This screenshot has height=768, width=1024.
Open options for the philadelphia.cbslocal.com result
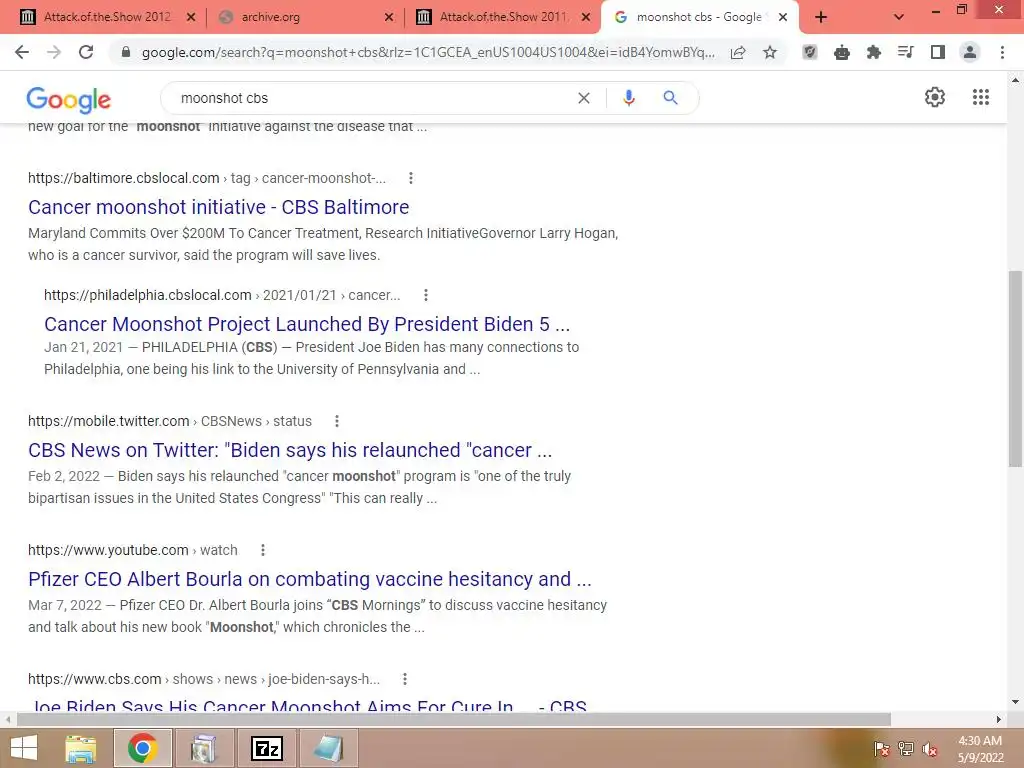click(426, 295)
